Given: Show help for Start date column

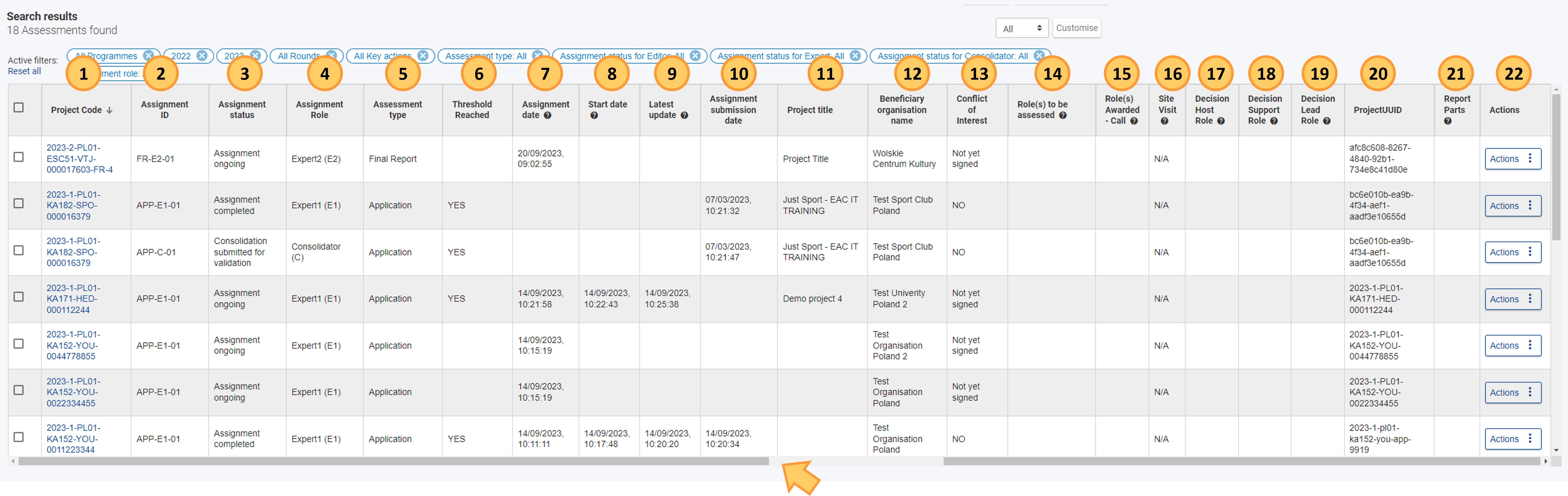Looking at the screenshot, I should tap(594, 115).
